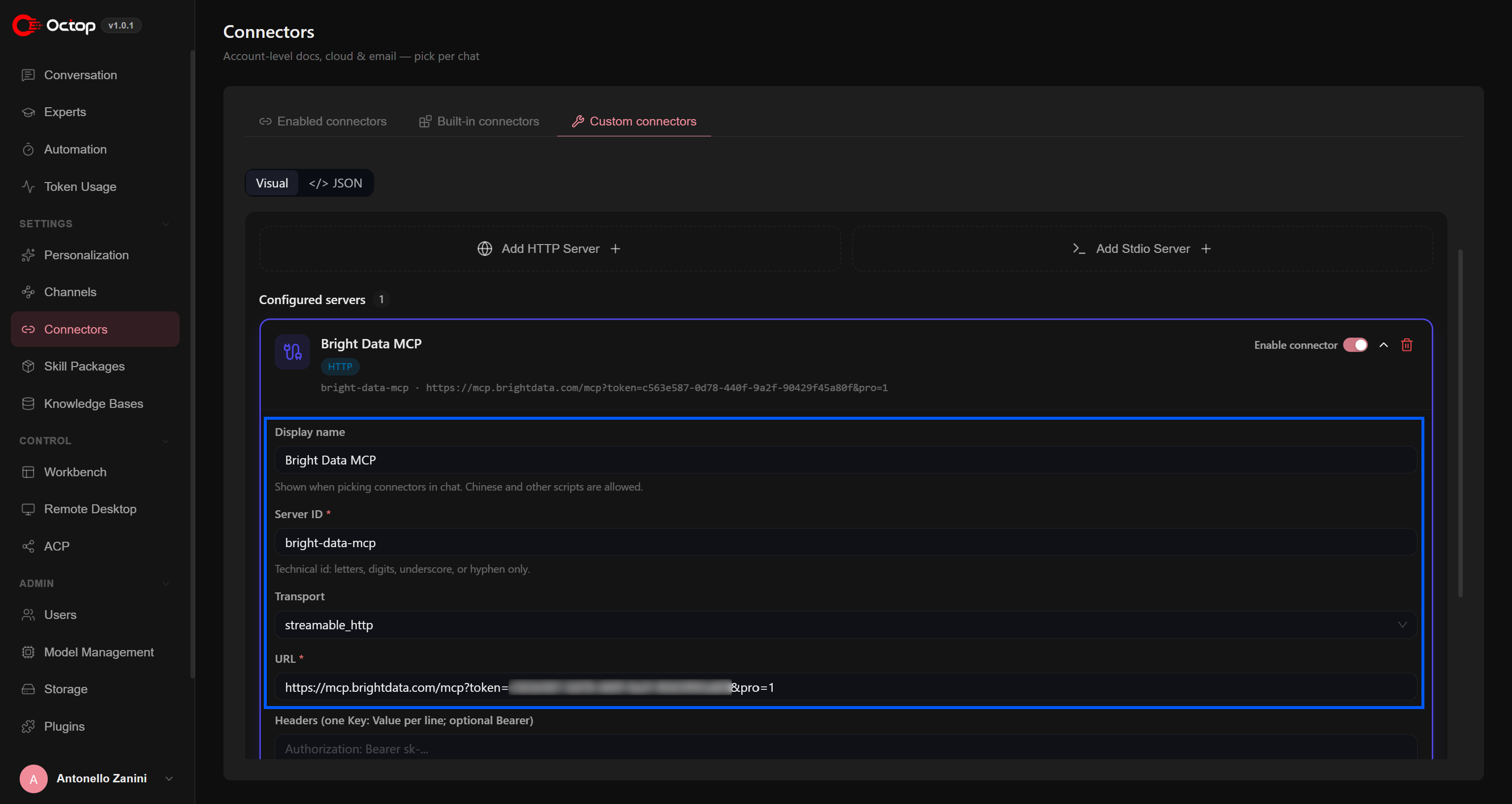Click the Personalization sparkle icon
Screen dimensions: 1512x804
[x=28, y=255]
